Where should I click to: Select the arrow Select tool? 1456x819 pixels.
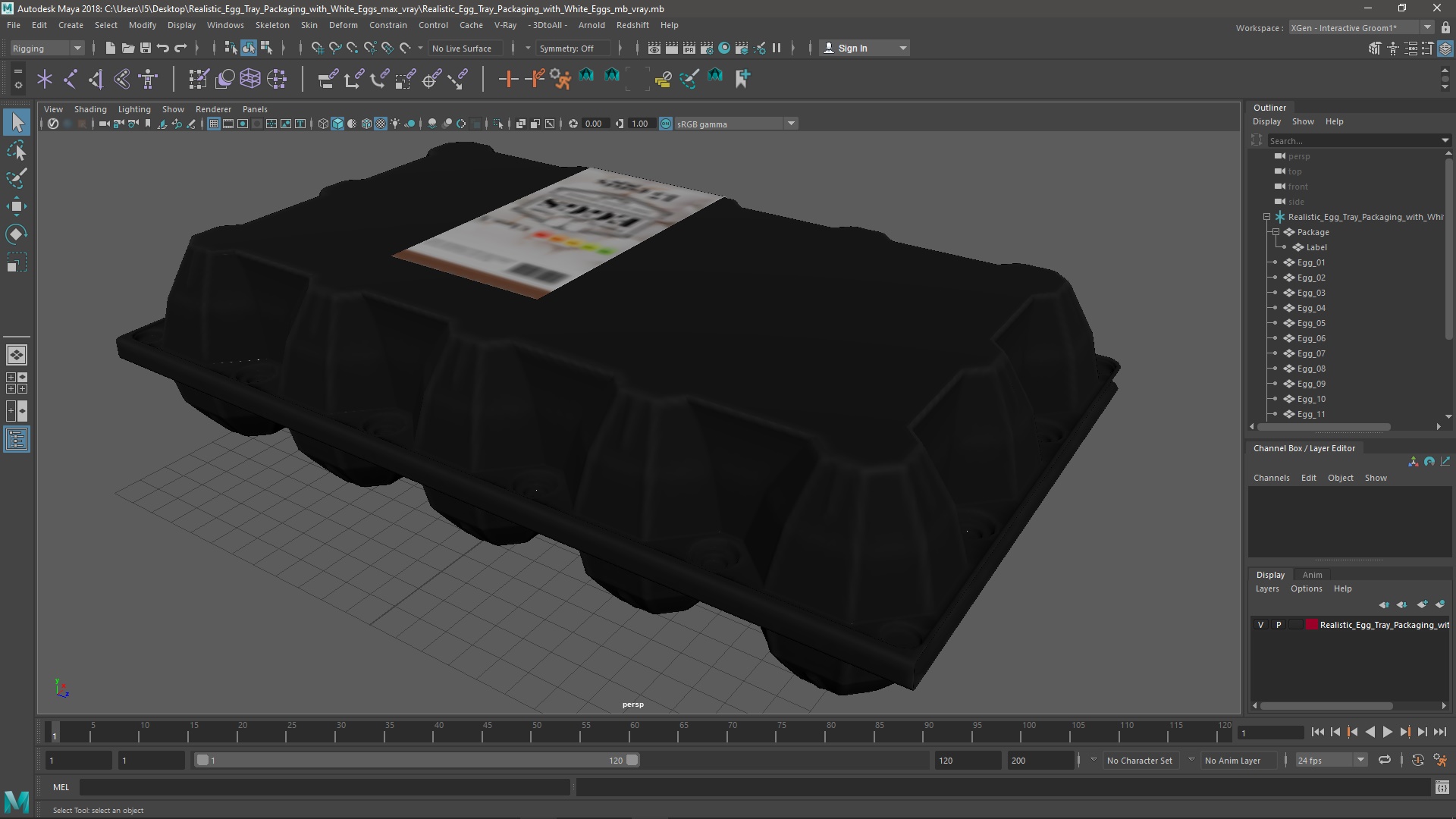point(17,122)
